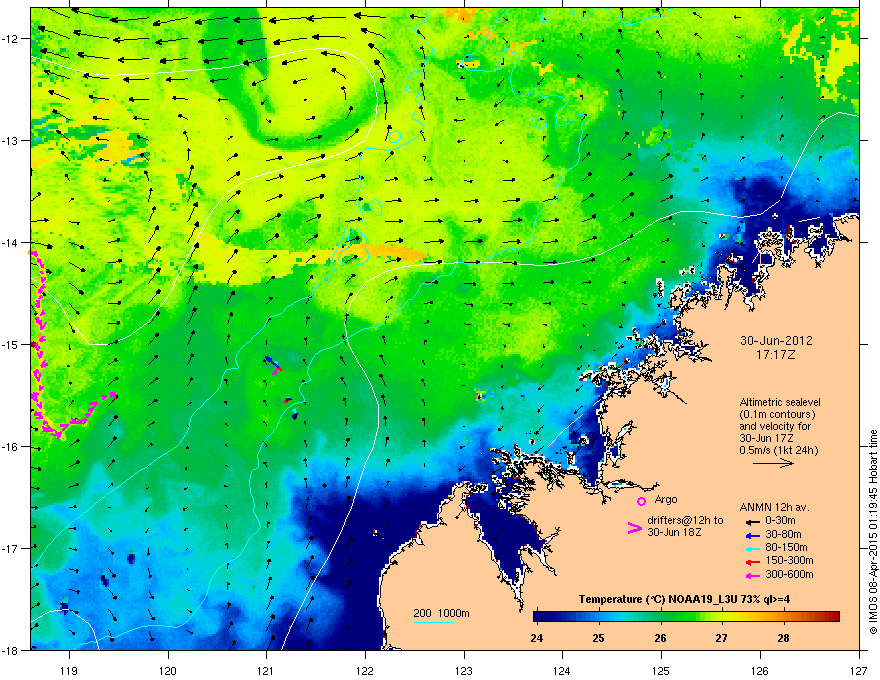This screenshot has width=880, height=680.
Task: Click the green 26°C region of colorbar
Action: (x=661, y=617)
